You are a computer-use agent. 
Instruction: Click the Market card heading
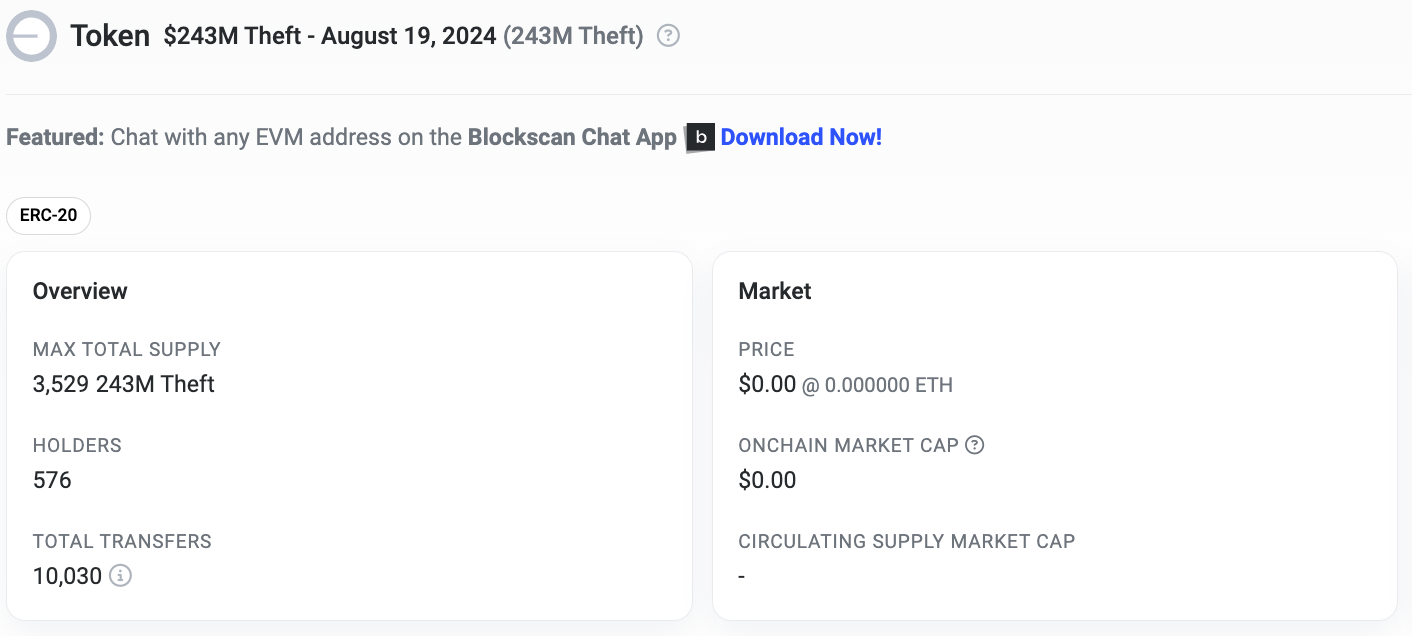pos(775,291)
